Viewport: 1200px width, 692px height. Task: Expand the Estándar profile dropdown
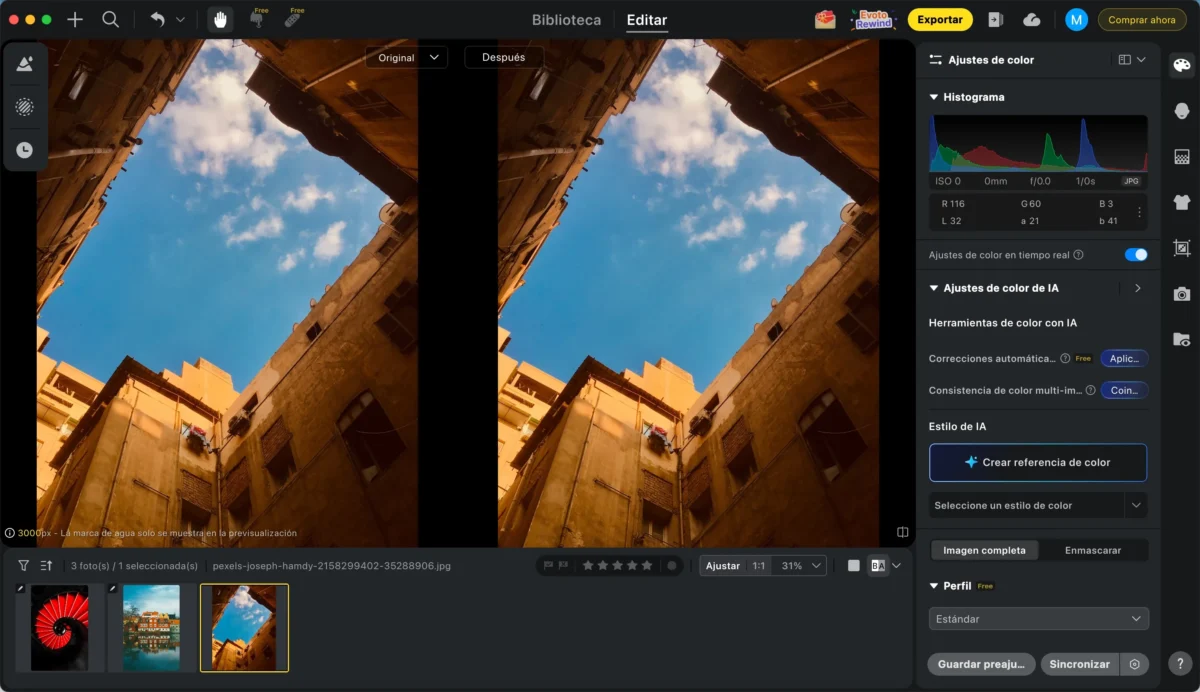click(x=1038, y=619)
